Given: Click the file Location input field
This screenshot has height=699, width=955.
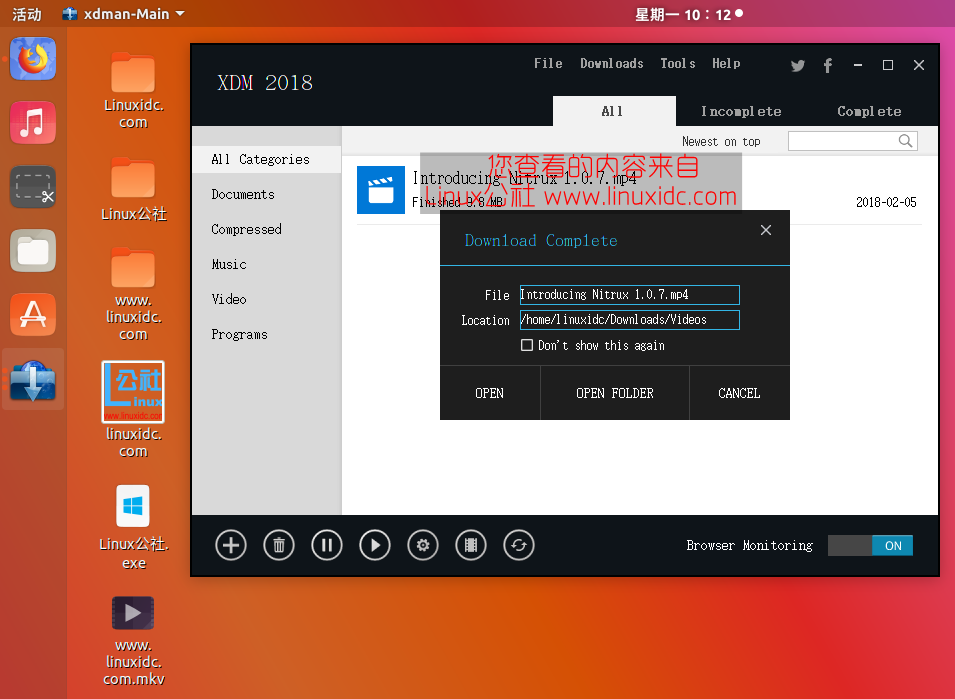Looking at the screenshot, I should (x=629, y=319).
